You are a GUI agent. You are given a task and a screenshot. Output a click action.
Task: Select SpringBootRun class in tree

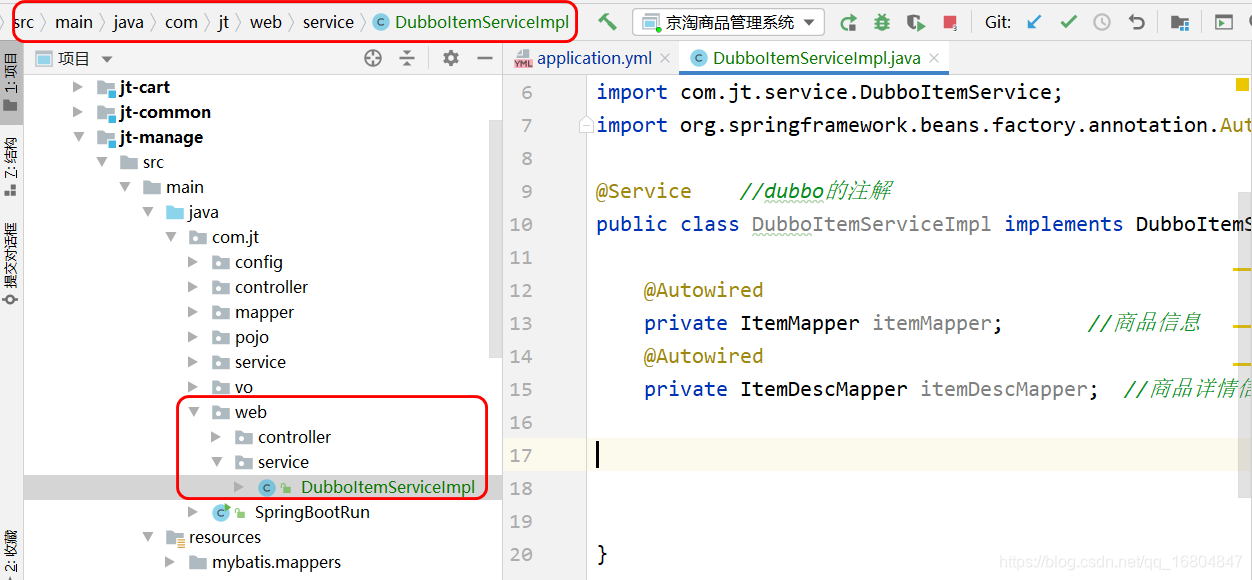point(312,512)
